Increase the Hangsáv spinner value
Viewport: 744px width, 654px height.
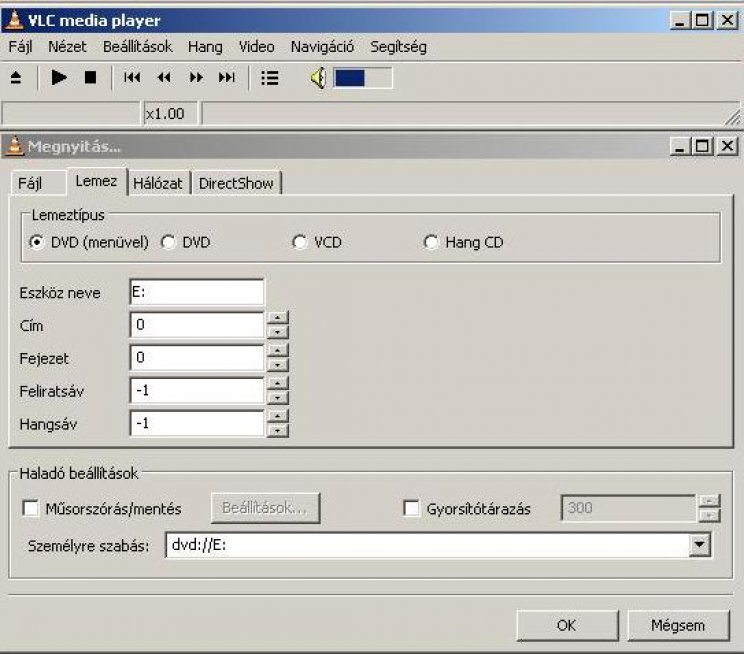(x=278, y=416)
